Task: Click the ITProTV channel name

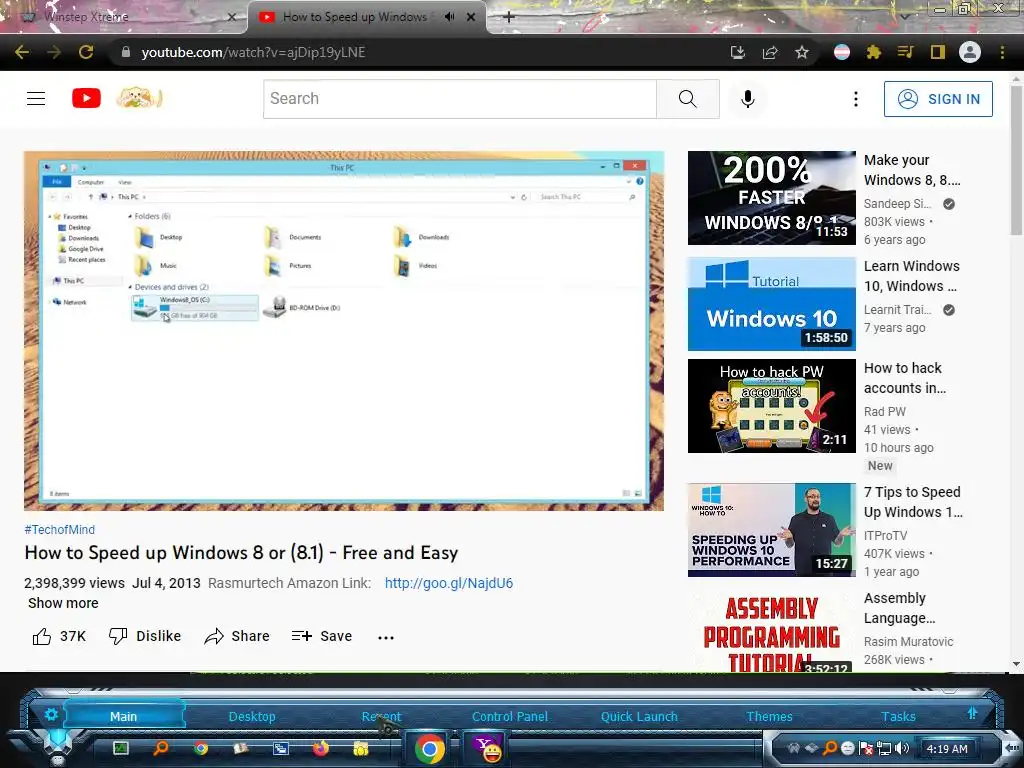Action: [886, 536]
